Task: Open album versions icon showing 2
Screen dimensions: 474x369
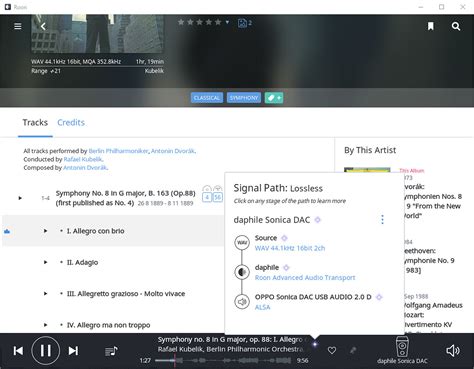Action: pos(244,23)
